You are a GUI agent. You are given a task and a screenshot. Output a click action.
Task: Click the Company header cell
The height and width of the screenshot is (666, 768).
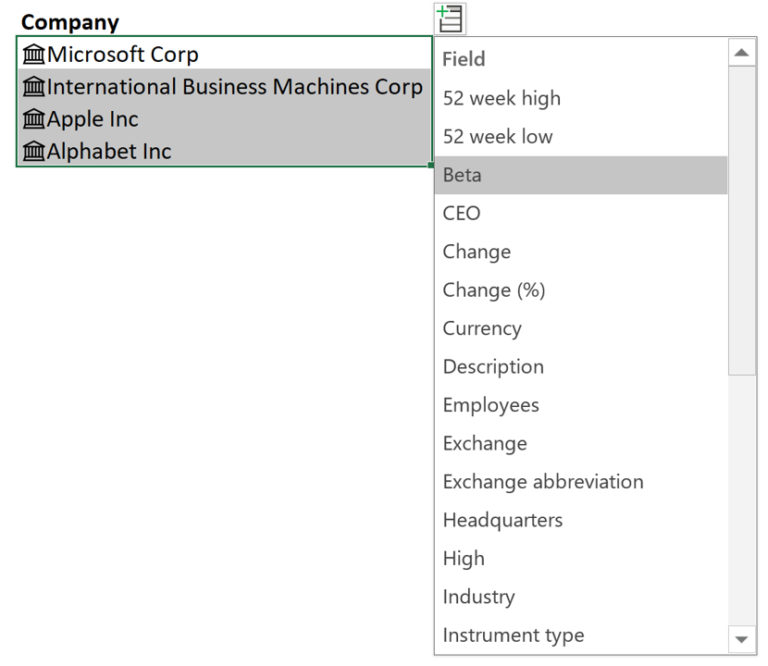tap(70, 21)
